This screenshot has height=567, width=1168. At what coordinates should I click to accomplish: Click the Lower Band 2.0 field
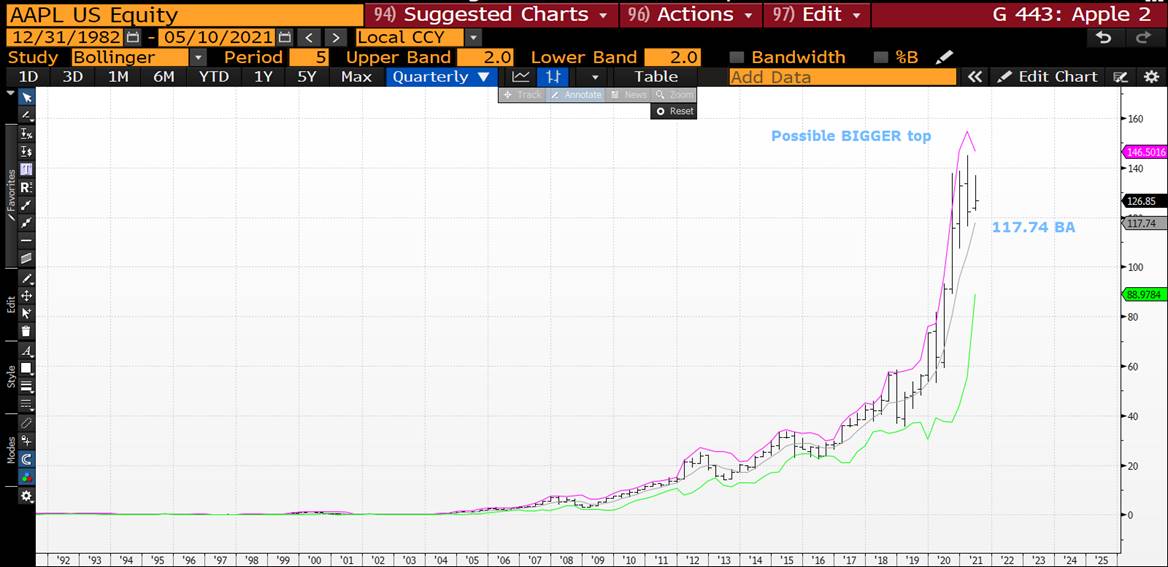click(x=673, y=57)
